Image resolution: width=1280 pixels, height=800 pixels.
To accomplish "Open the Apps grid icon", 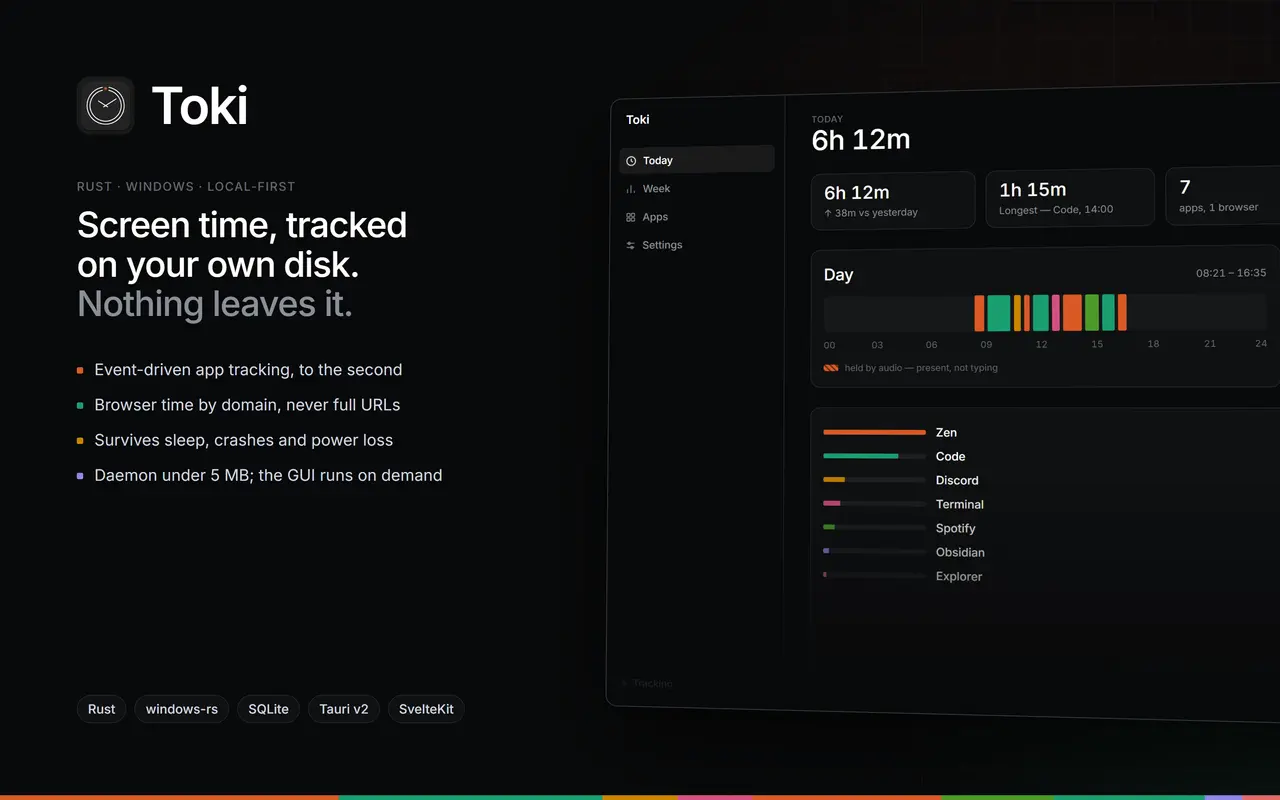I will pyautogui.click(x=631, y=217).
